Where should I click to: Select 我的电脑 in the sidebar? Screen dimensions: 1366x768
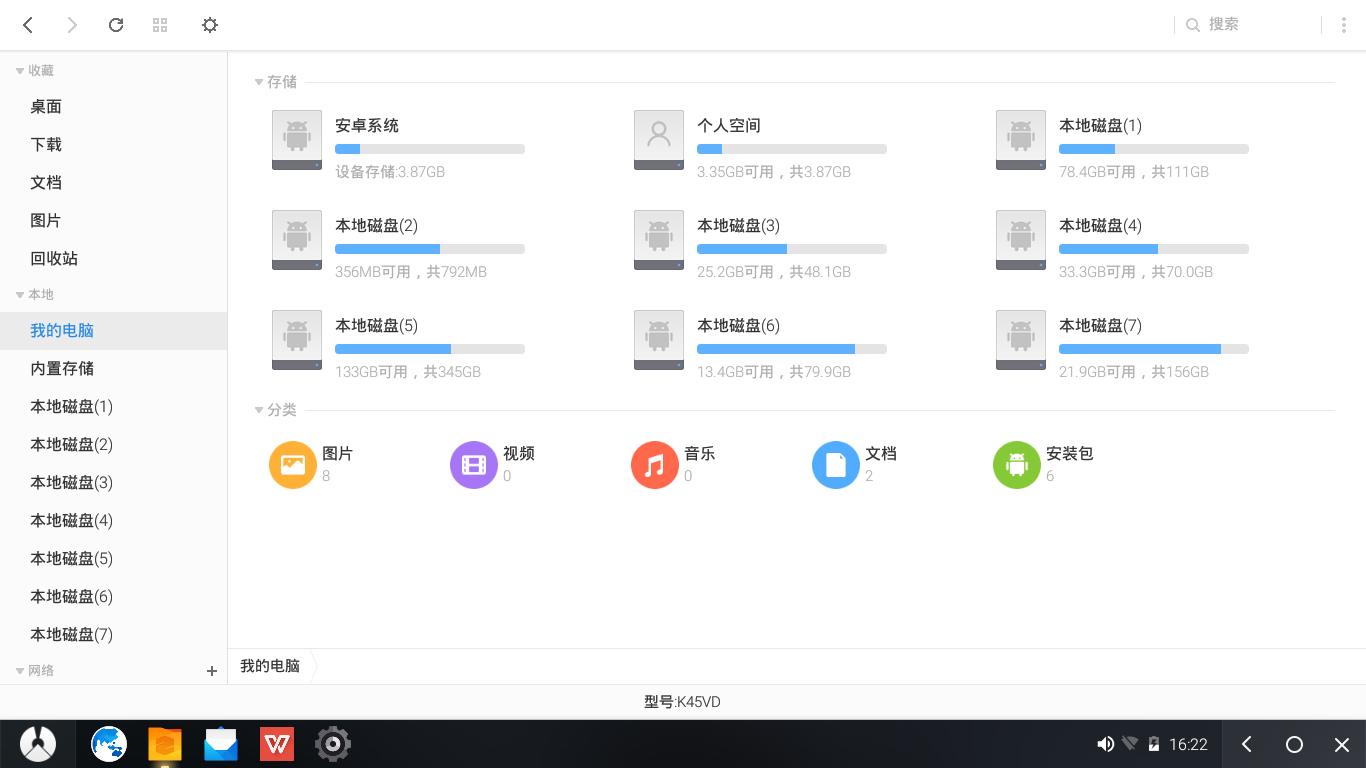click(113, 331)
